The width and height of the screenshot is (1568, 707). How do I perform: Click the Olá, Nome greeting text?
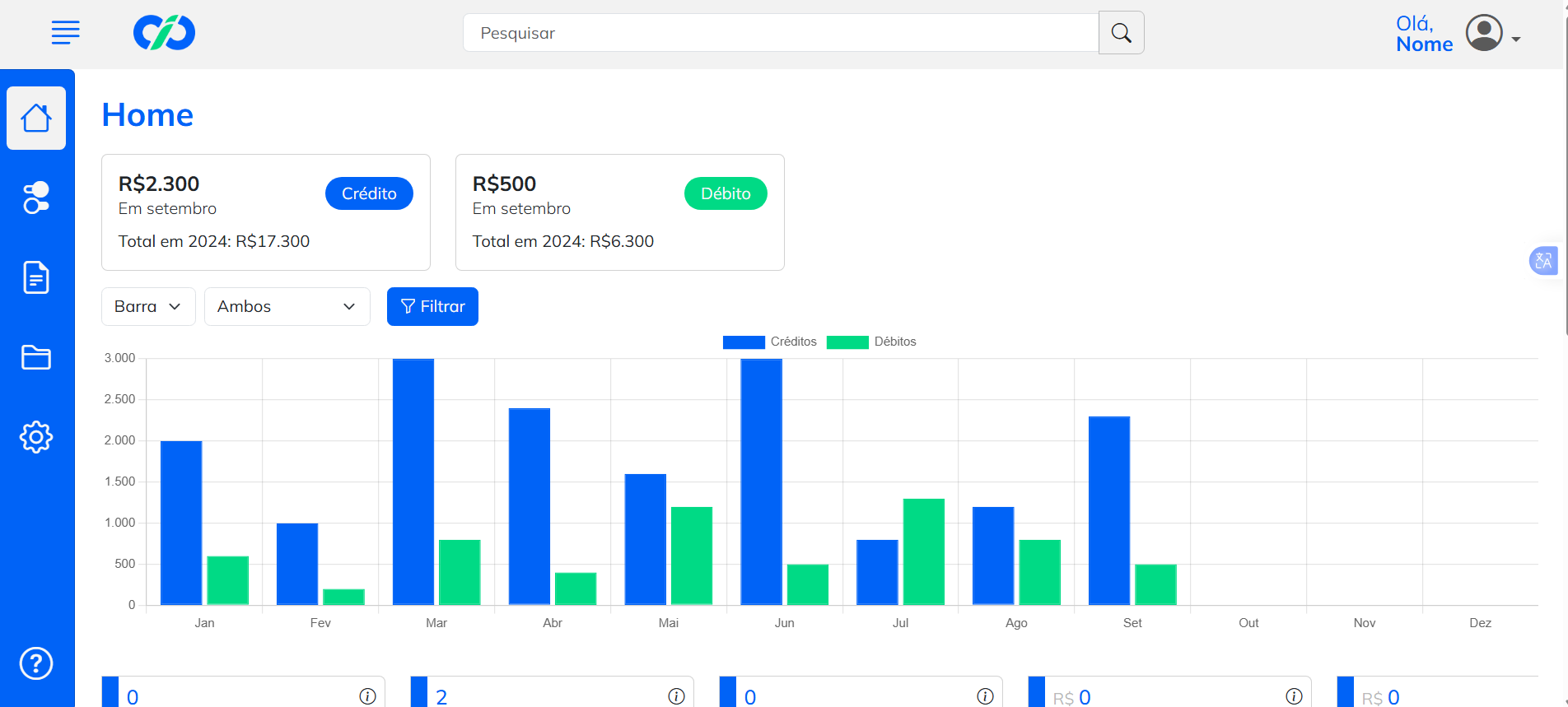click(1424, 34)
